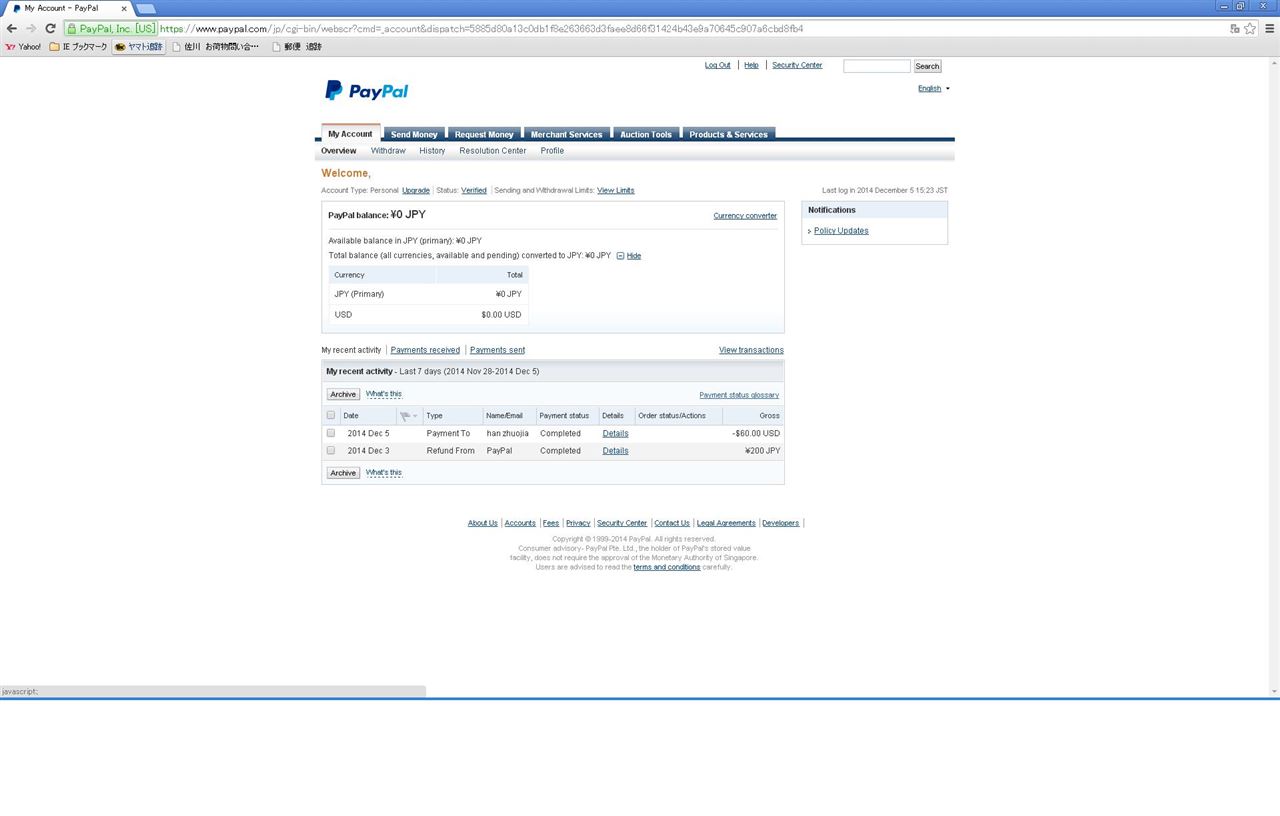1280x816 pixels.
Task: Open the Currency converter link
Action: [745, 216]
